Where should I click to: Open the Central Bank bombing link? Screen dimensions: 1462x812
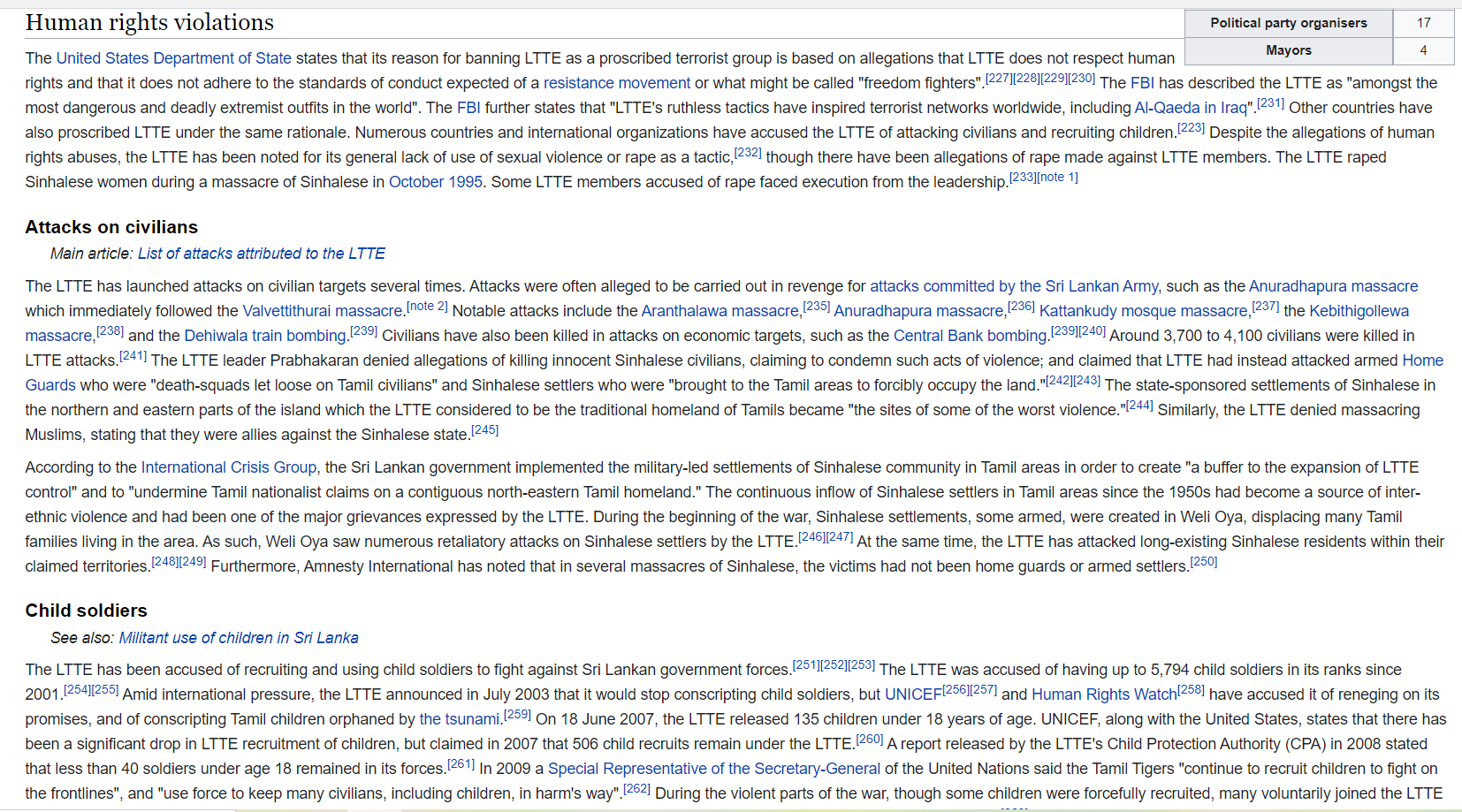[970, 336]
